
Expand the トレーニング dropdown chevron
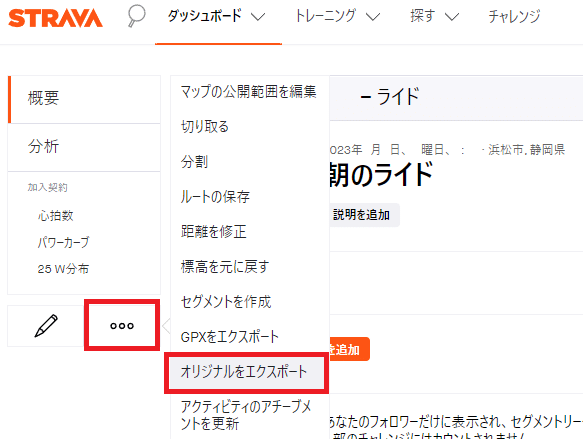(x=373, y=17)
